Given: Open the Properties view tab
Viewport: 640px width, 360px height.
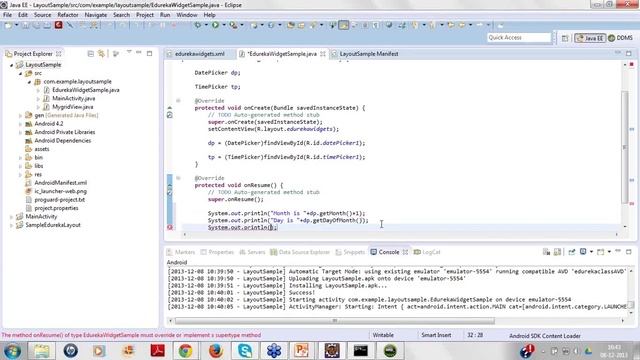Looking at the screenshot, I should pos(217,252).
